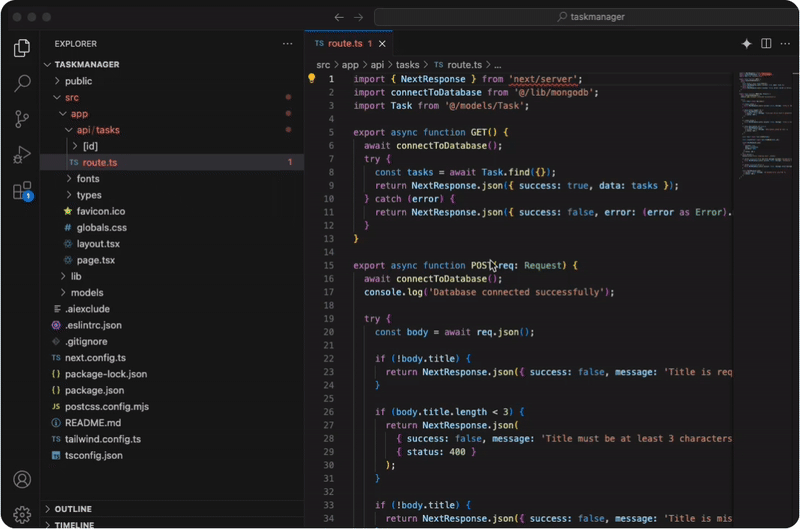This screenshot has height=529, width=800.
Task: Click the Accounts icon in activity bar
Action: pyautogui.click(x=22, y=480)
